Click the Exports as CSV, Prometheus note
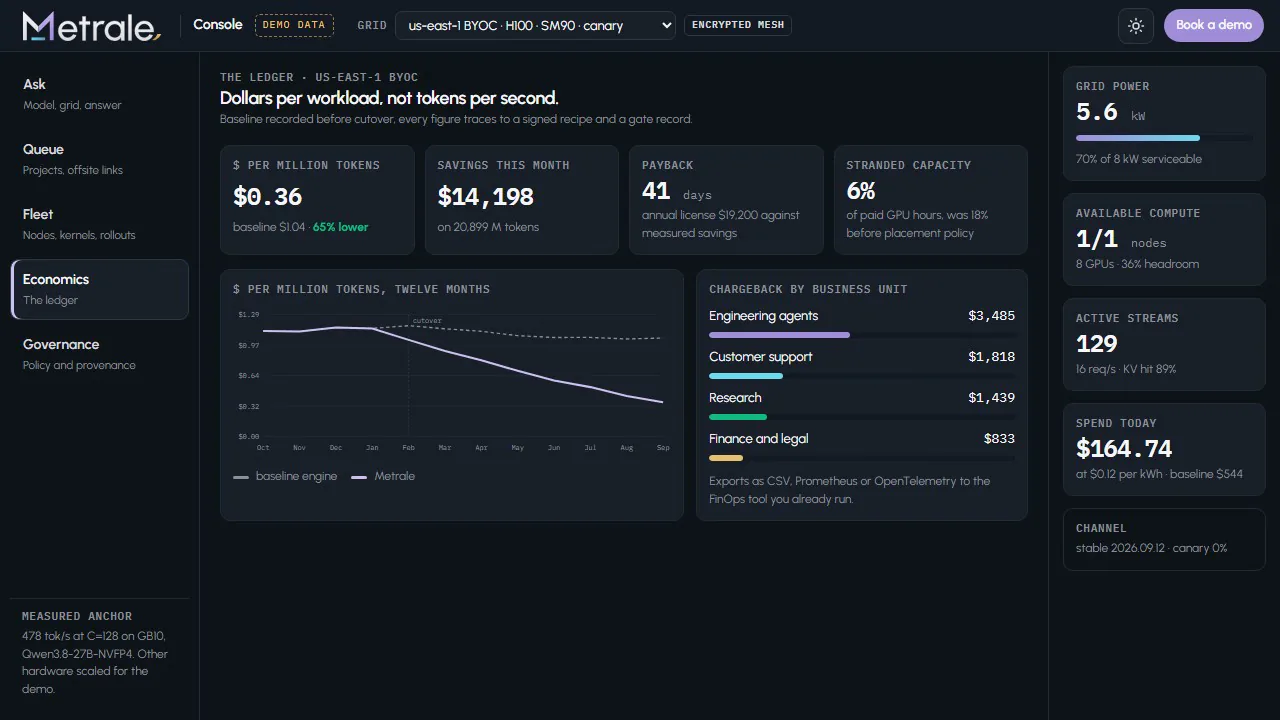Screen dimensions: 1280x720 pos(850,490)
